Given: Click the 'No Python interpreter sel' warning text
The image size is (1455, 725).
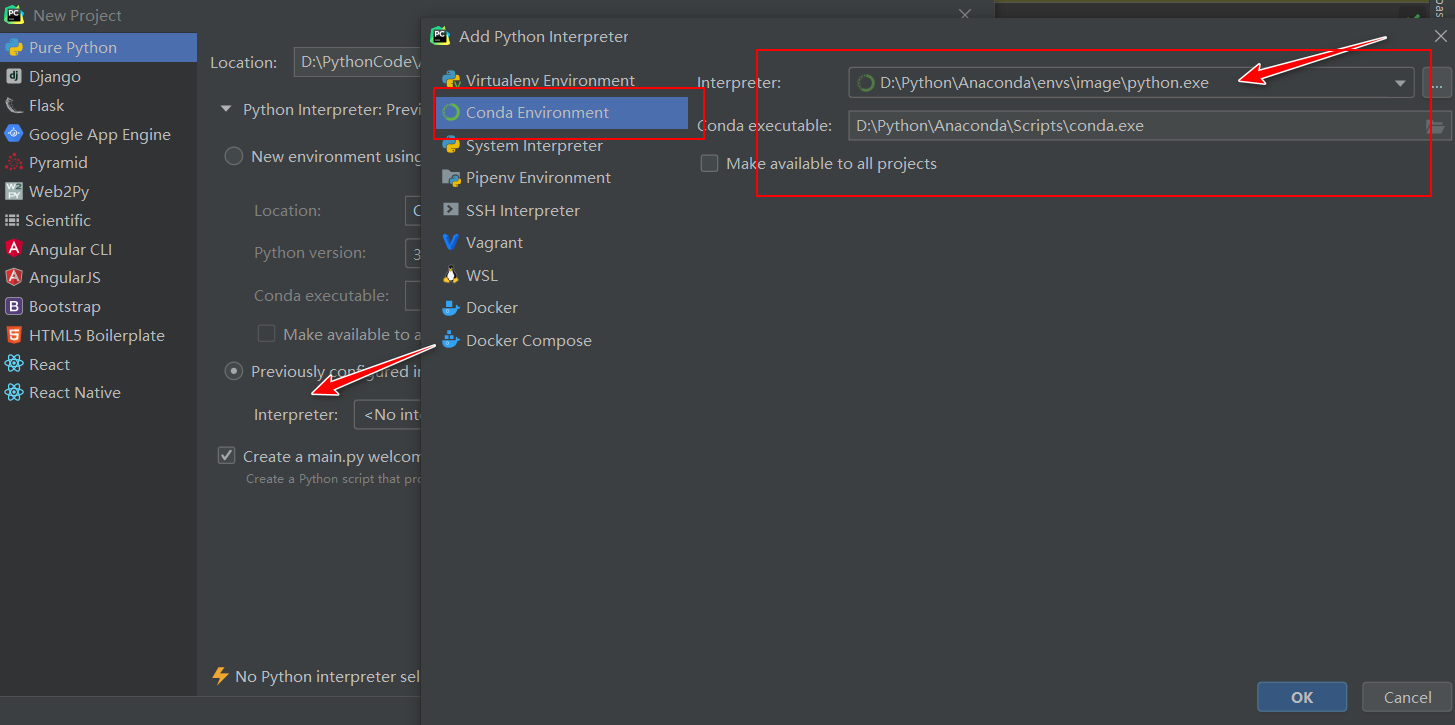Looking at the screenshot, I should point(327,676).
